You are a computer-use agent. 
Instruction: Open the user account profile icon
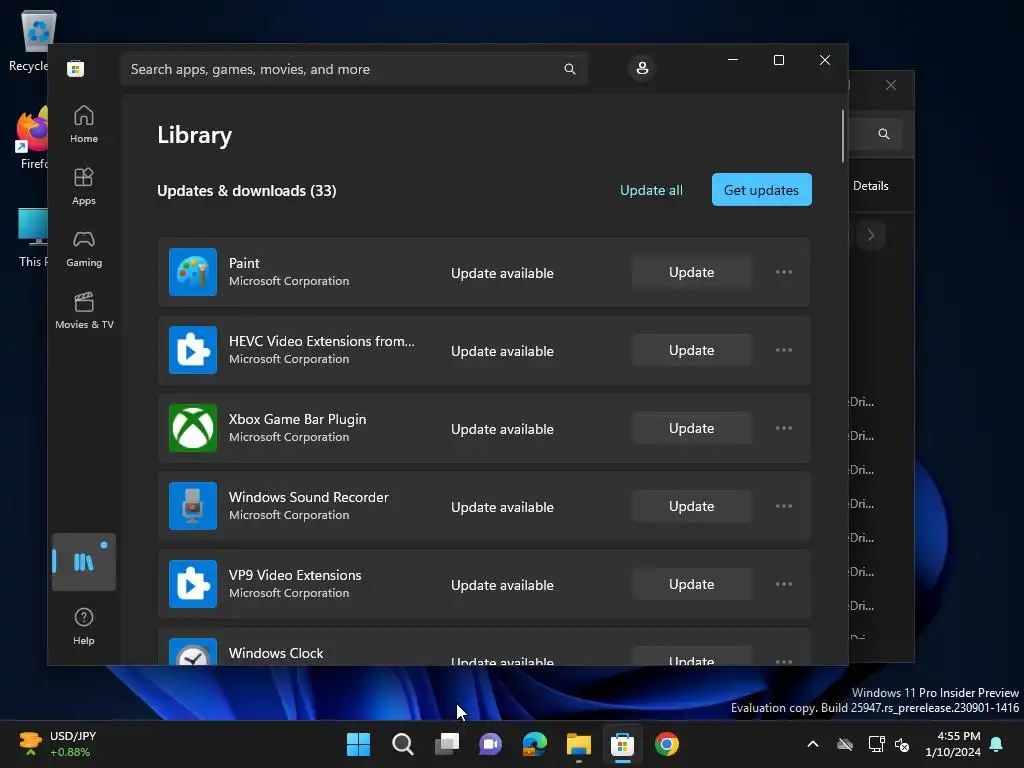pos(642,69)
